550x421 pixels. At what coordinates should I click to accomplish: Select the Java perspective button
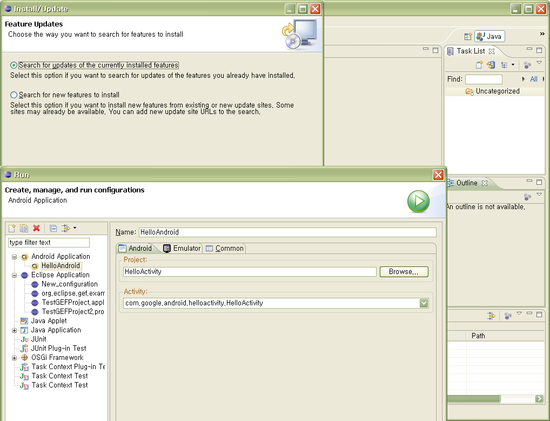(490, 36)
